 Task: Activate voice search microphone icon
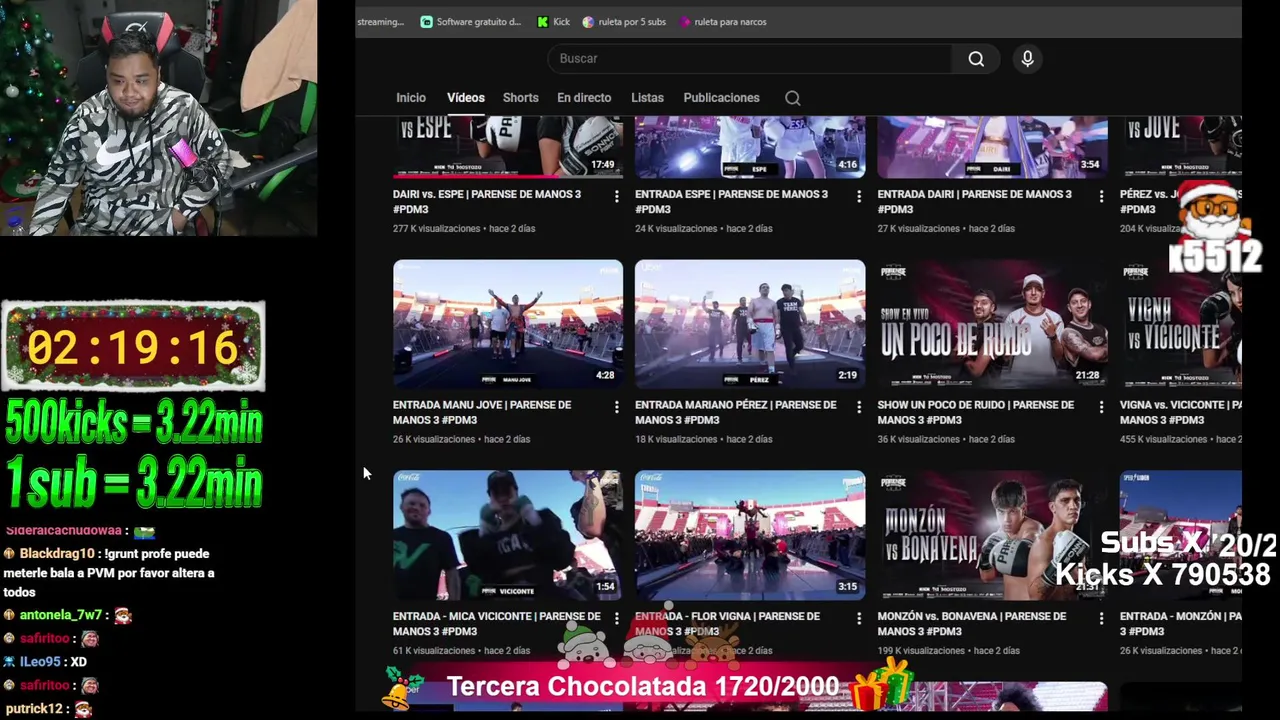1027,59
